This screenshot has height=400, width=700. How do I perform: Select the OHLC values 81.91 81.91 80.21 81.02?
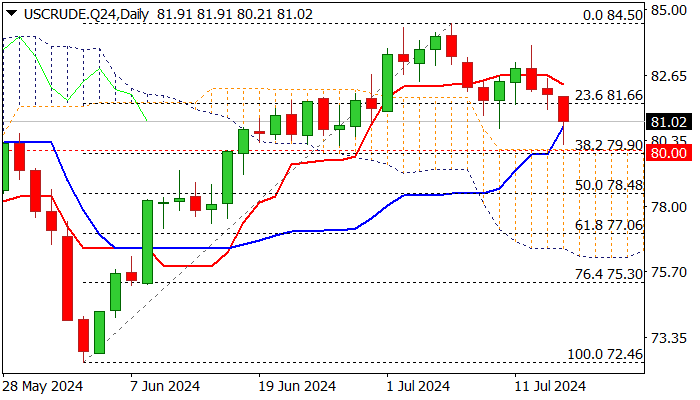235,14
